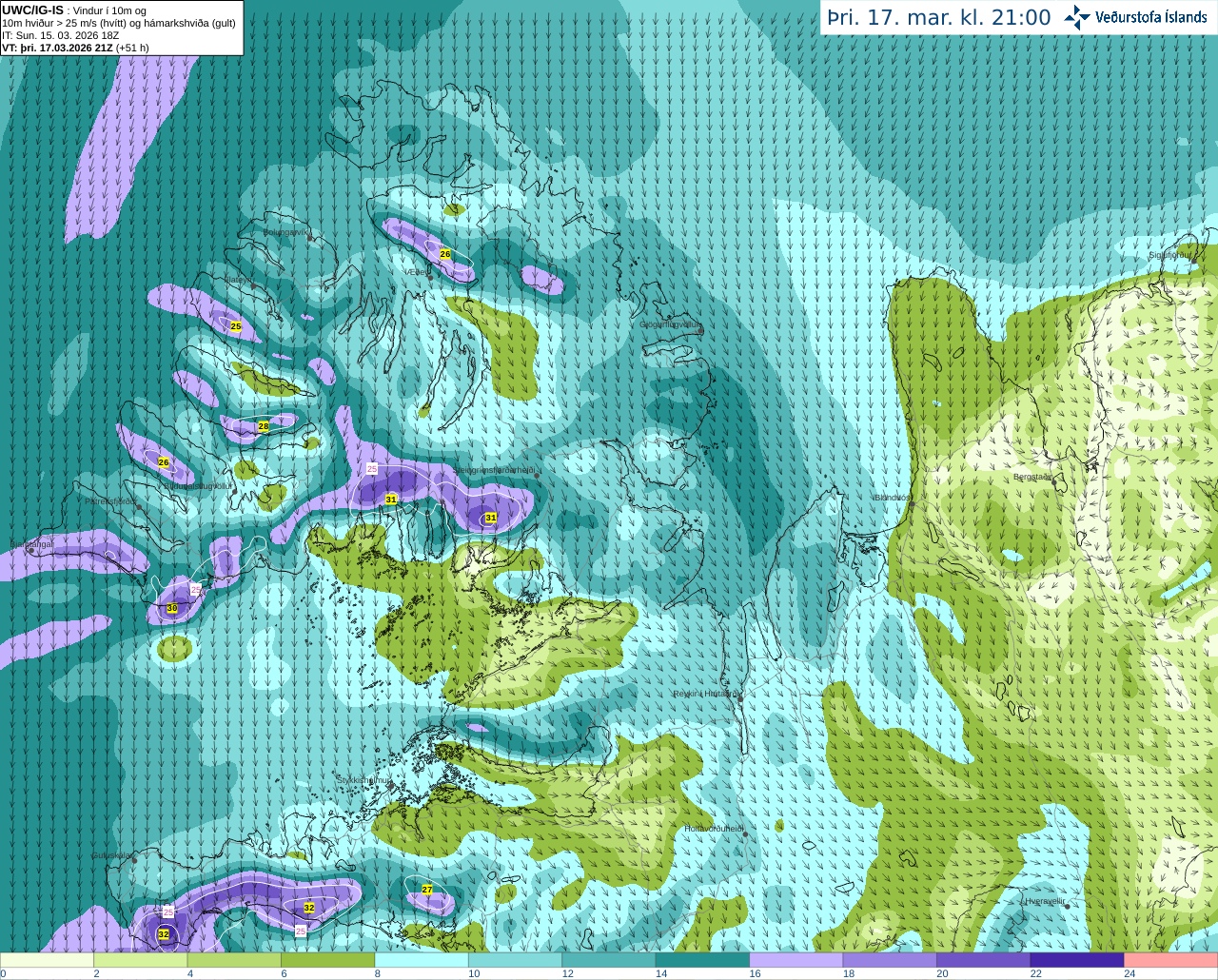Click the Stykkishólmur station label
The image size is (1218, 980).
click(x=363, y=780)
